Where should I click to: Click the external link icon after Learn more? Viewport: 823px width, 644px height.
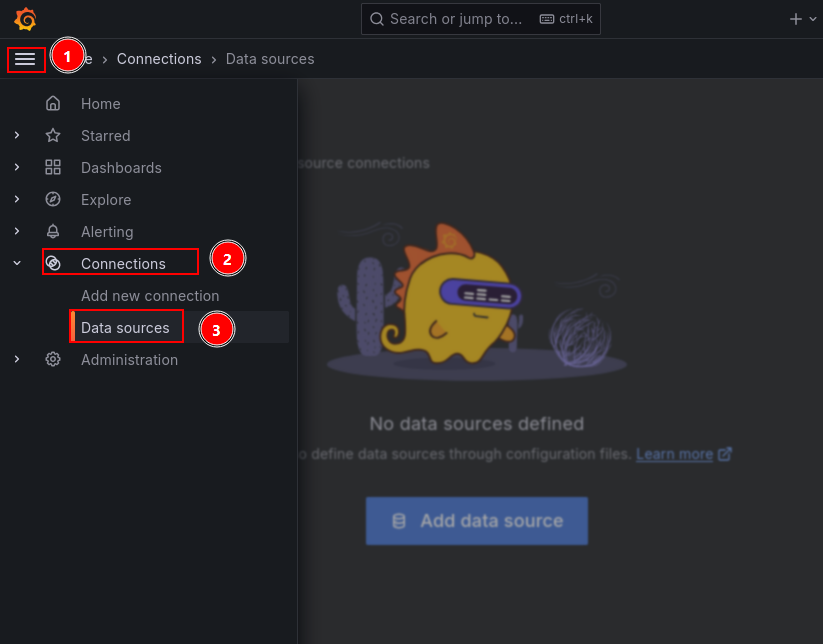coord(725,453)
